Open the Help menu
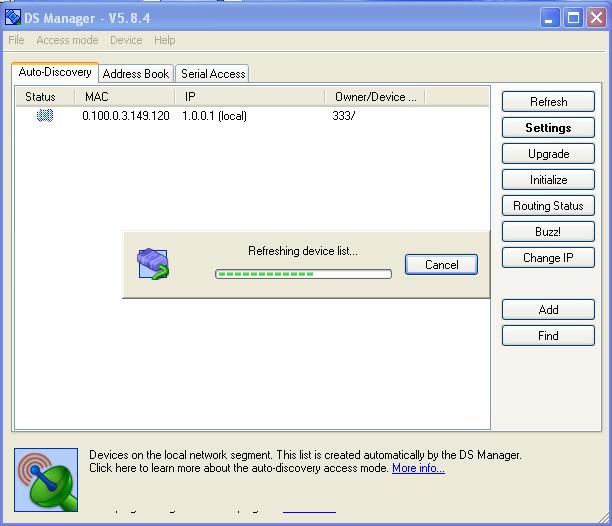 (x=165, y=40)
